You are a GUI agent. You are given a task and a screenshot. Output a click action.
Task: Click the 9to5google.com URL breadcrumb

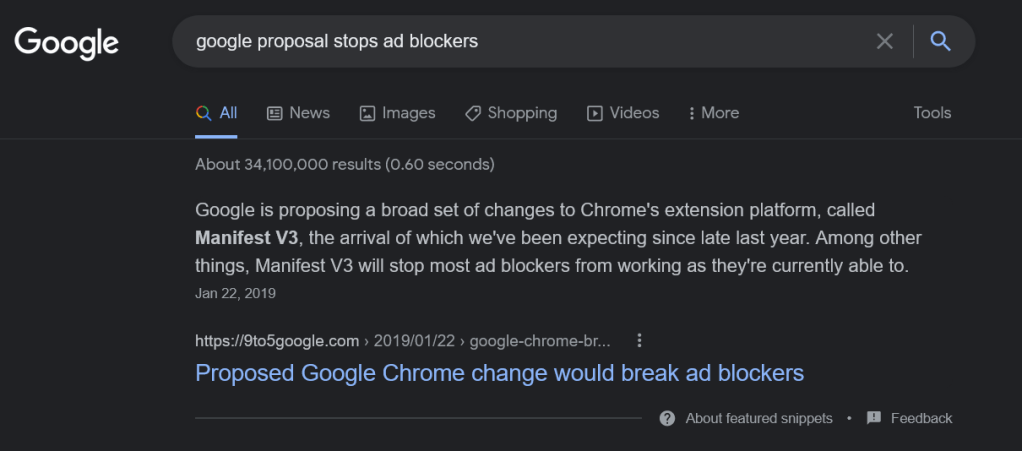point(277,340)
